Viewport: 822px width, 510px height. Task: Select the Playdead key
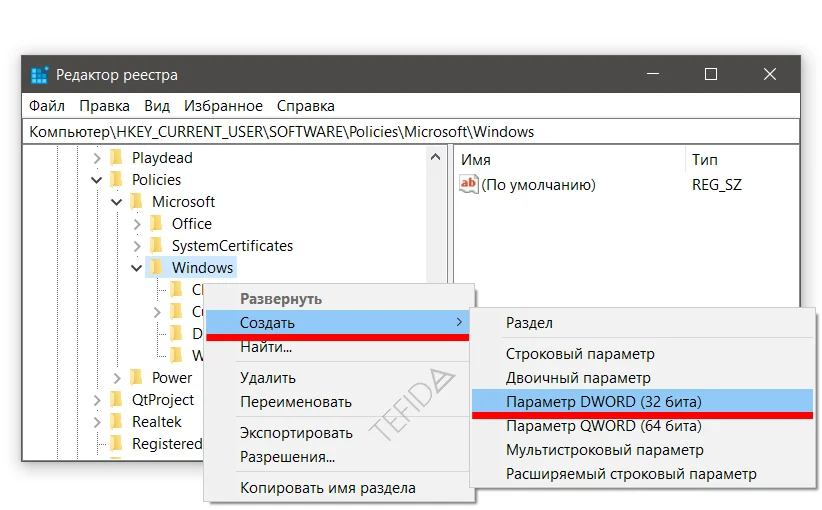[162, 158]
